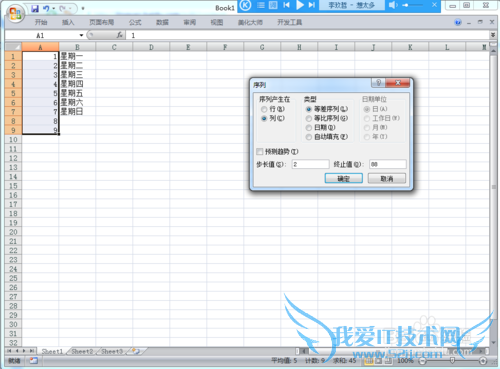Viewport: 500px width, 369px height.
Task: Close the music player bar
Action: 434,5
